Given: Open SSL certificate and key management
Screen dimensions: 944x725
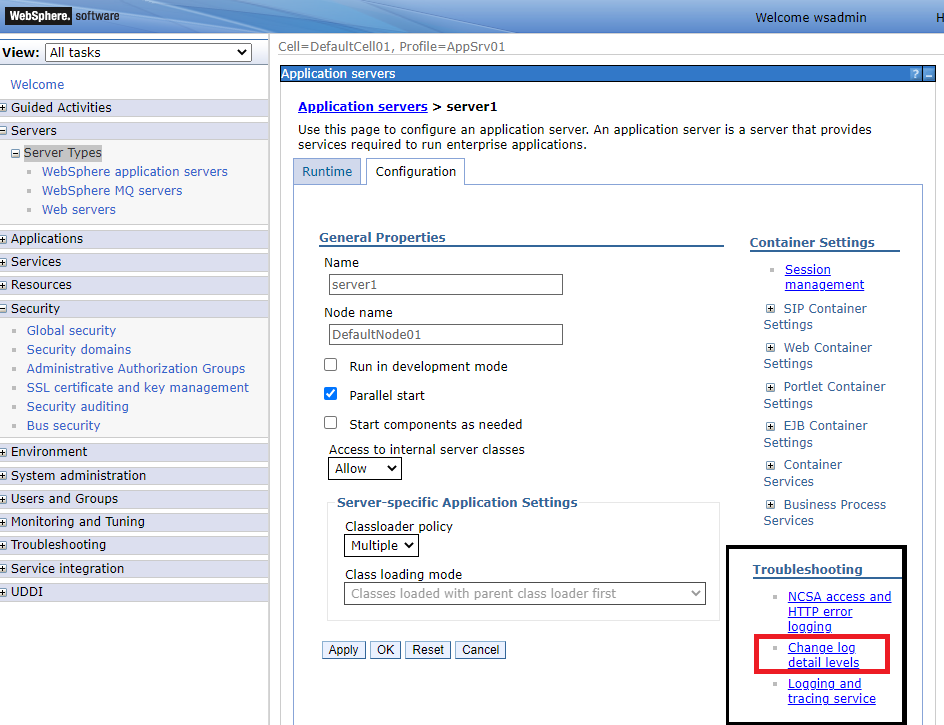Looking at the screenshot, I should tap(137, 388).
